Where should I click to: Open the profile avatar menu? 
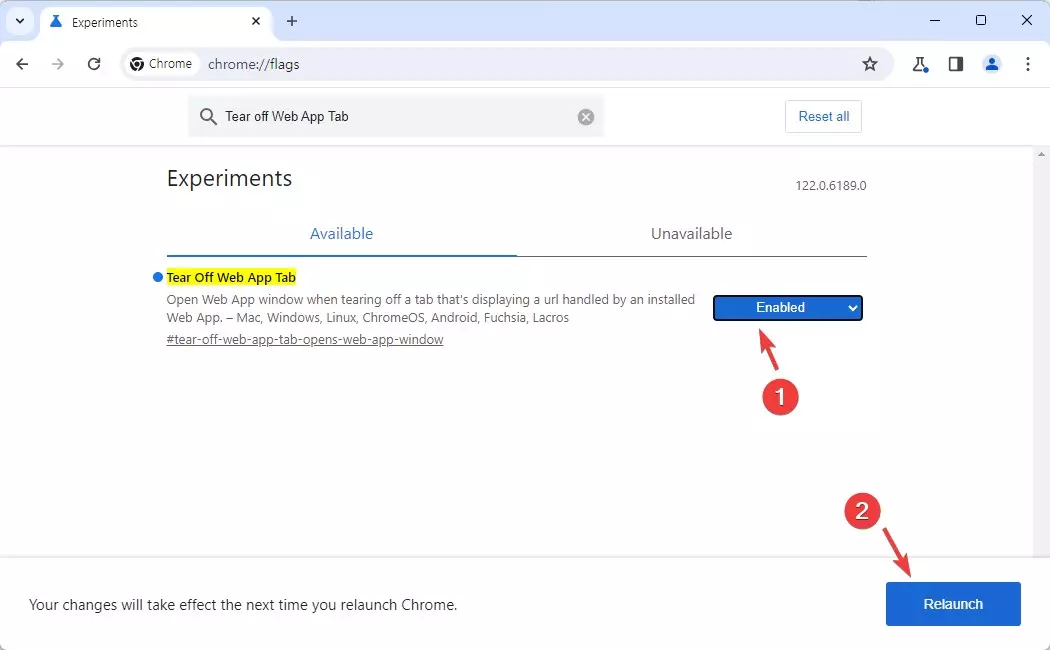coord(992,64)
